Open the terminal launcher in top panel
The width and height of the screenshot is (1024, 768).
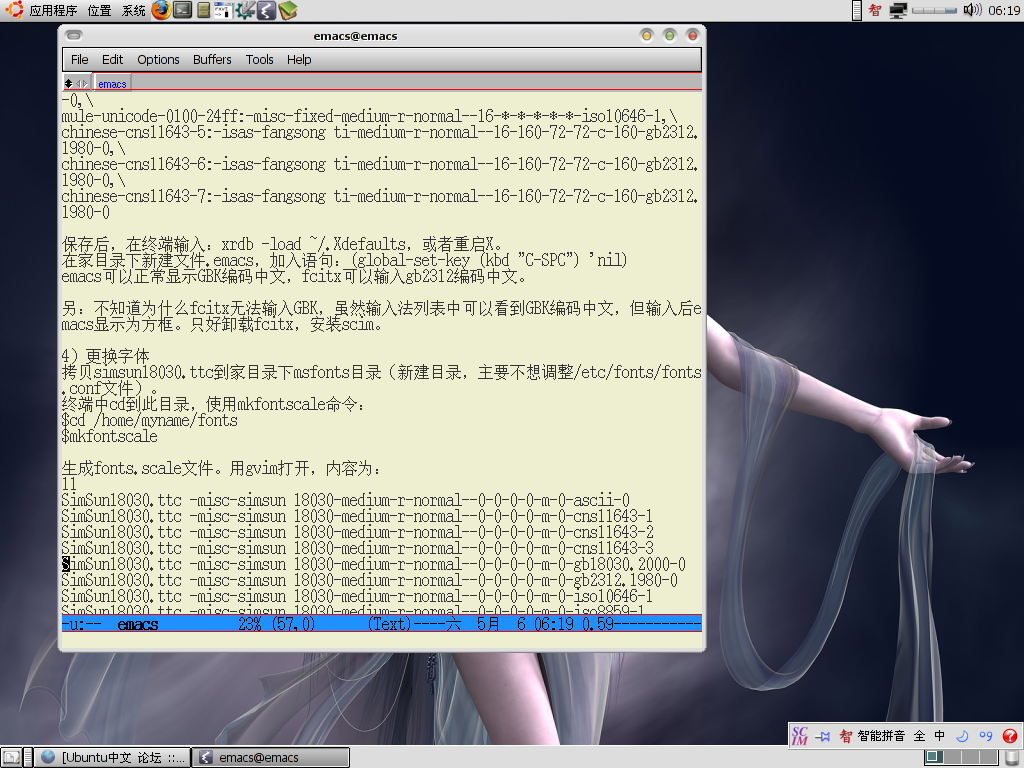183,10
